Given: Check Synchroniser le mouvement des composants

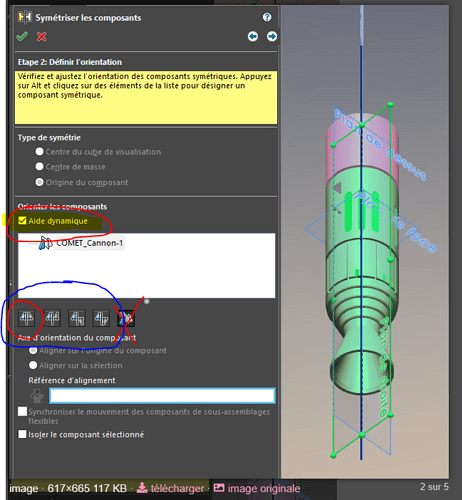Looking at the screenshot, I should [22, 412].
